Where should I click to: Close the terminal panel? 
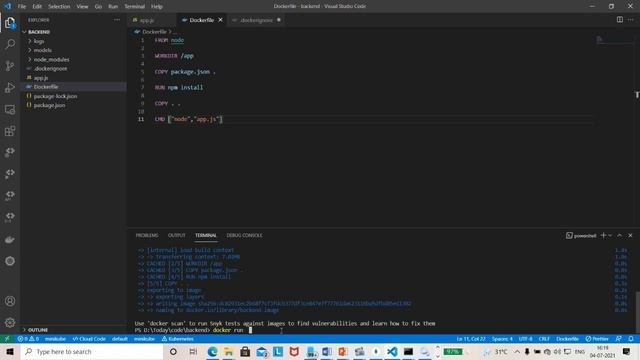(630, 236)
